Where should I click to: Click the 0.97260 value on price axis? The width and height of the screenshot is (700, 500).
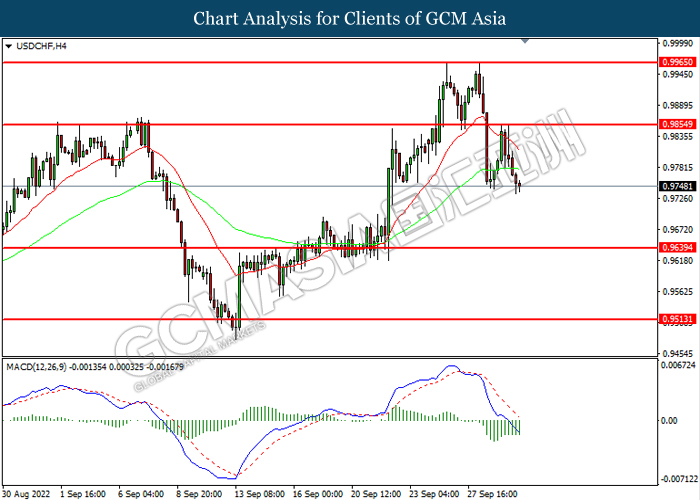click(678, 198)
